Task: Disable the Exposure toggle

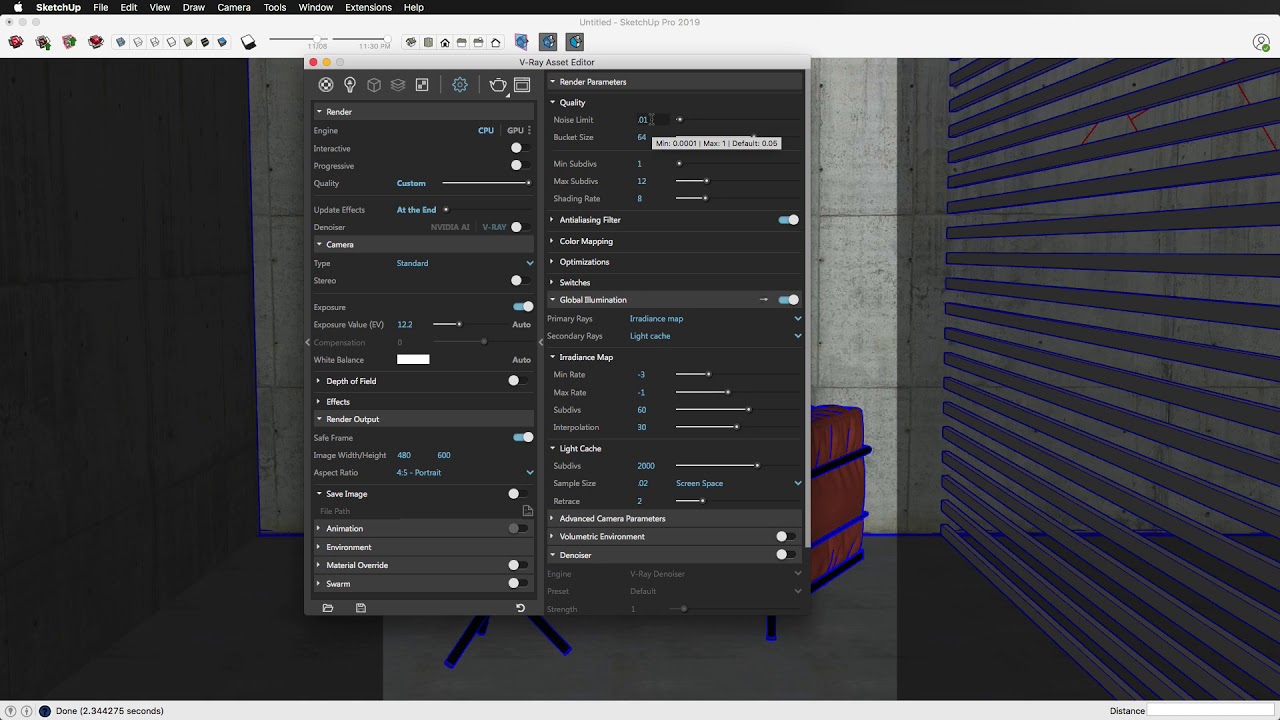Action: click(x=523, y=307)
